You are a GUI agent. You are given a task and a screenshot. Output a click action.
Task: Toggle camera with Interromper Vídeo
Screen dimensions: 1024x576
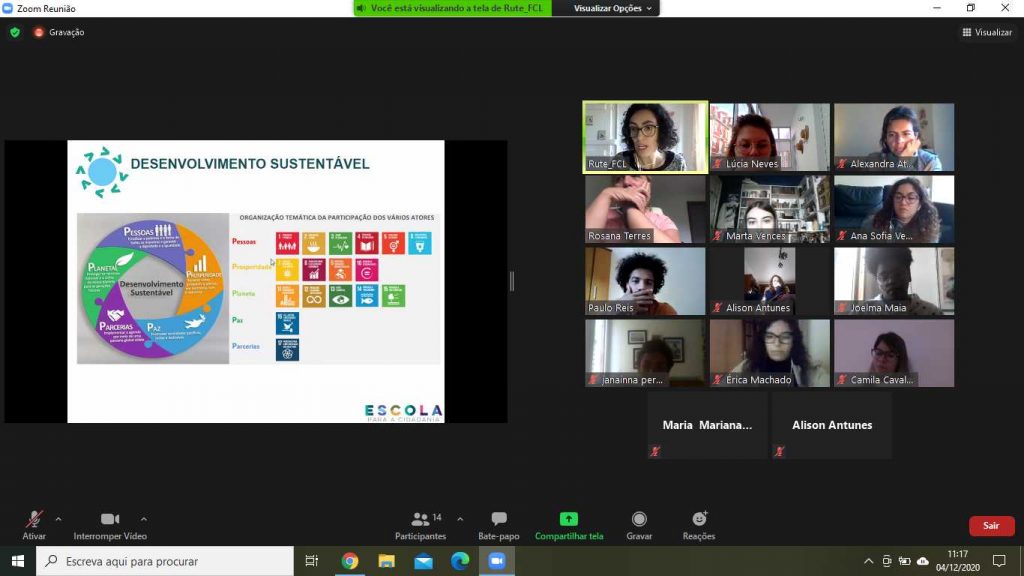click(110, 525)
